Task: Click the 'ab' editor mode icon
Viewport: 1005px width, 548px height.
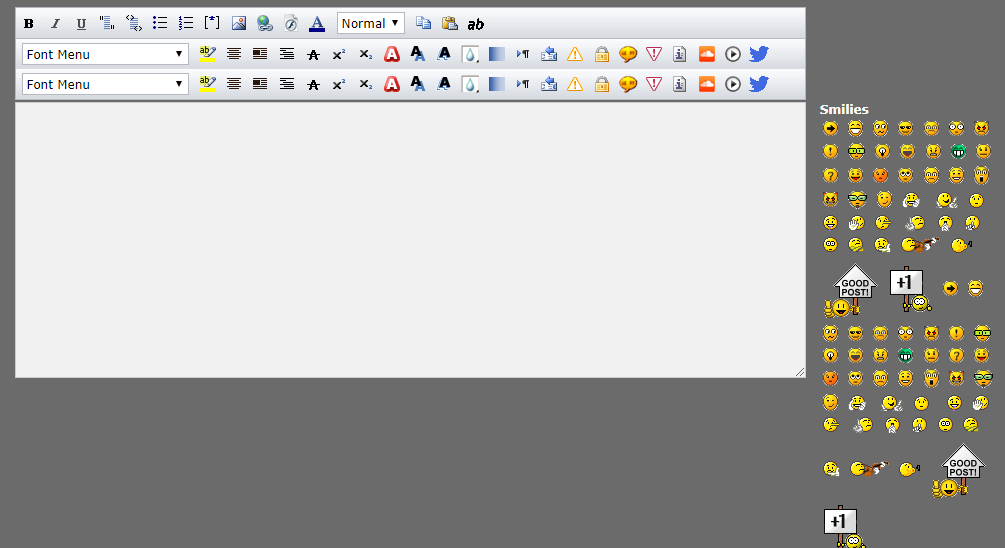Action: pos(476,24)
